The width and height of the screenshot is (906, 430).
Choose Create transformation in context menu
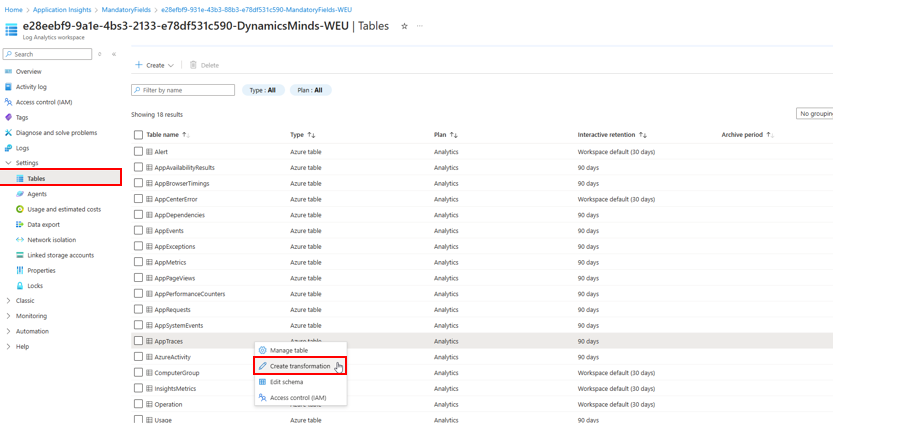click(300, 366)
